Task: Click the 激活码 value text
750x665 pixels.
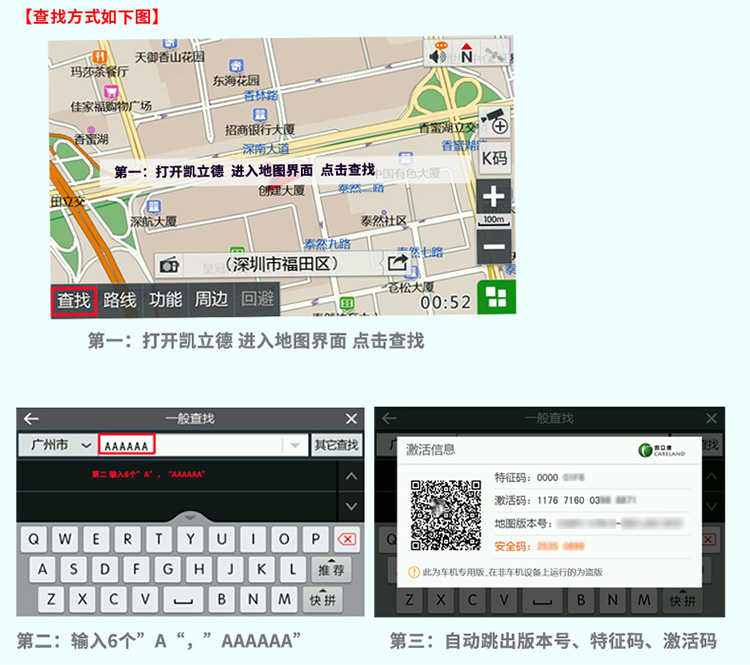Action: pos(586,500)
